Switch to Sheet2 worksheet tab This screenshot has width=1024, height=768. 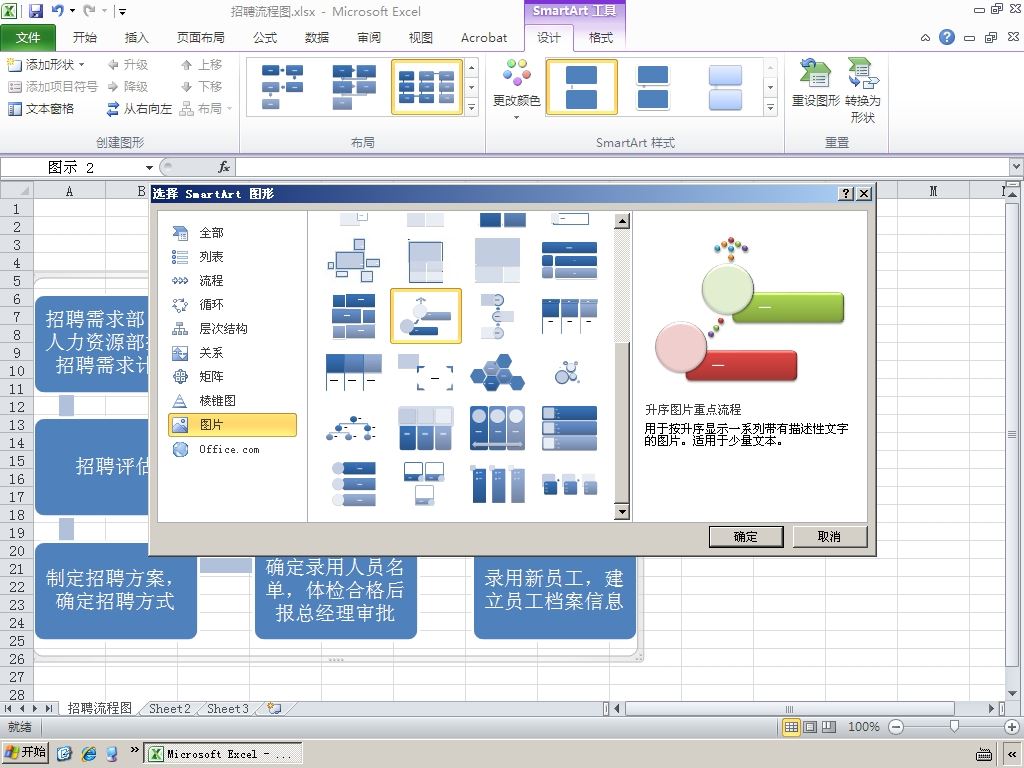coord(169,709)
